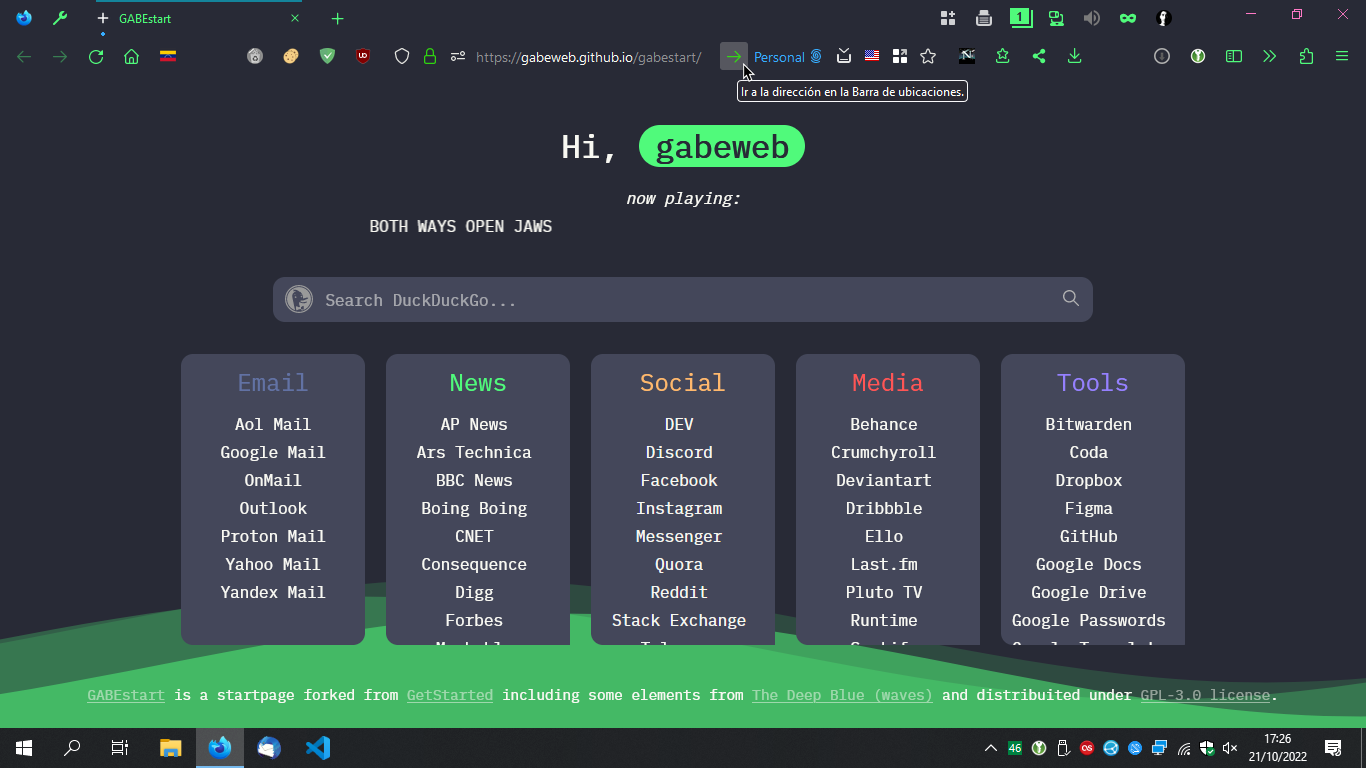
Task: Open the Discord link
Action: (679, 452)
